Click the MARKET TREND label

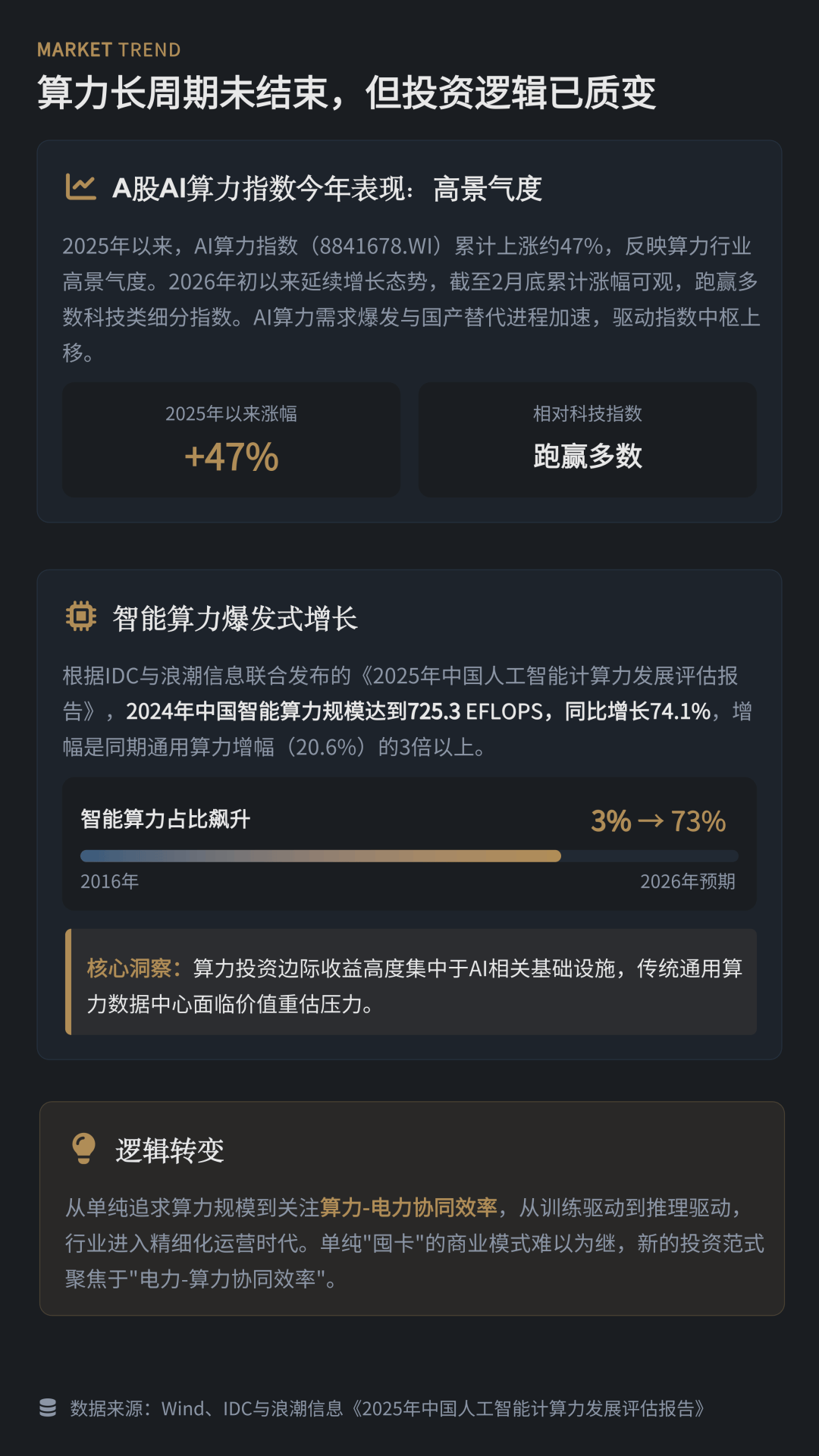pos(108,50)
